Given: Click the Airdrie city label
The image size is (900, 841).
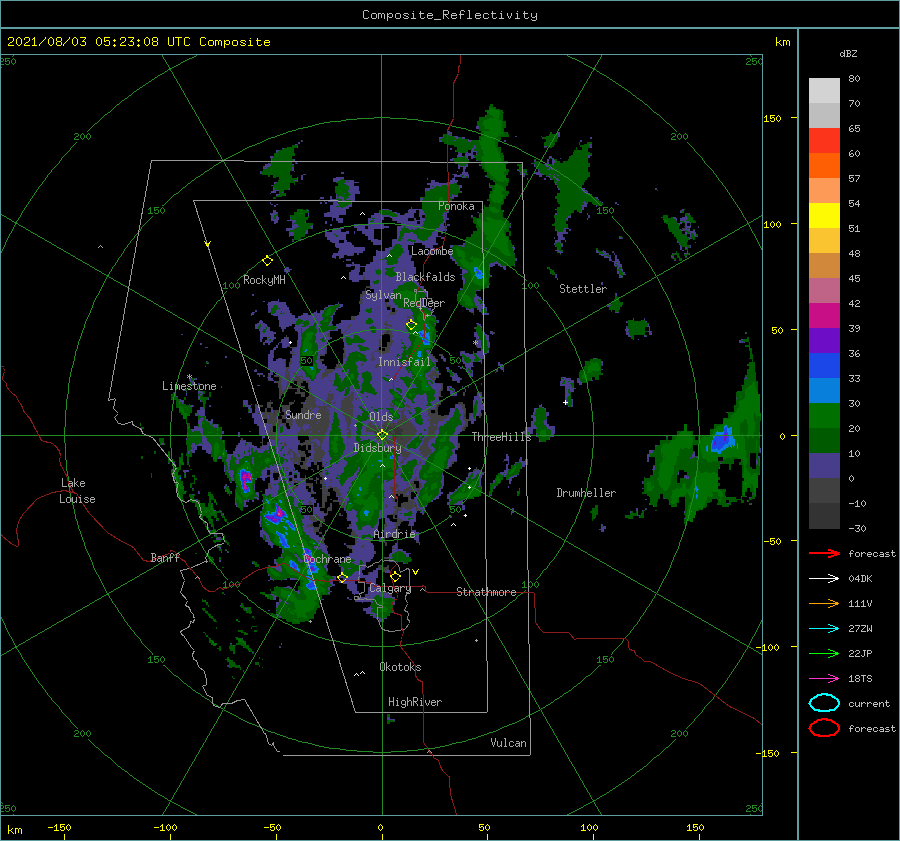Looking at the screenshot, I should (x=394, y=534).
